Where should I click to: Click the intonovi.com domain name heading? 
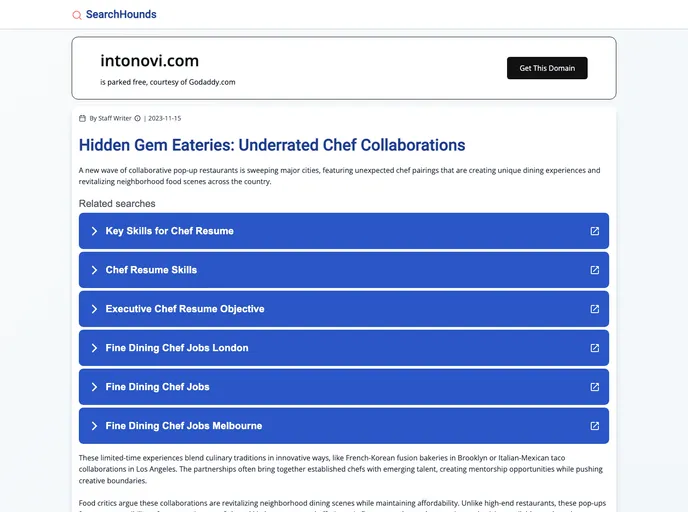(149, 61)
